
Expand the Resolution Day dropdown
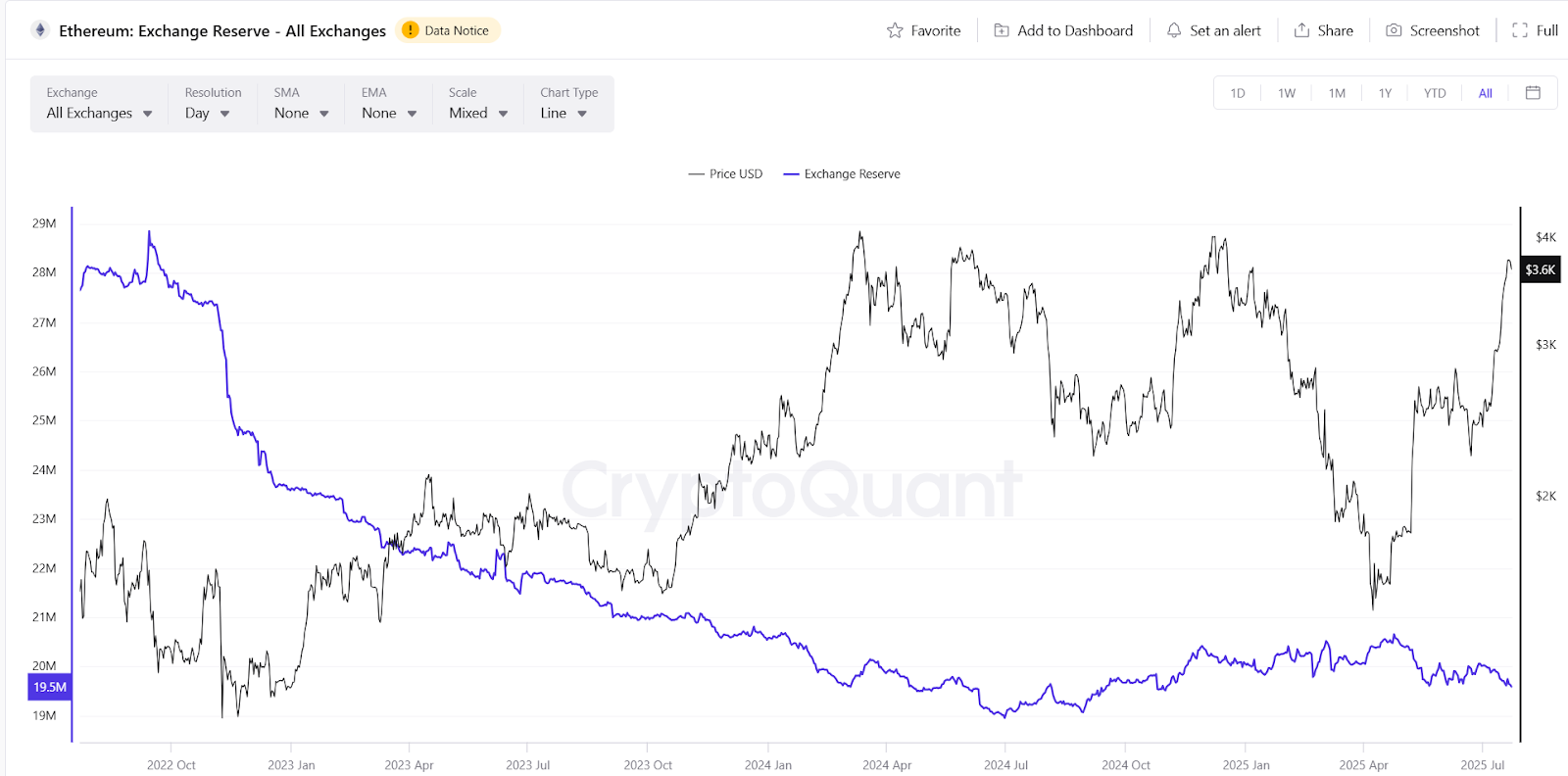tap(207, 114)
